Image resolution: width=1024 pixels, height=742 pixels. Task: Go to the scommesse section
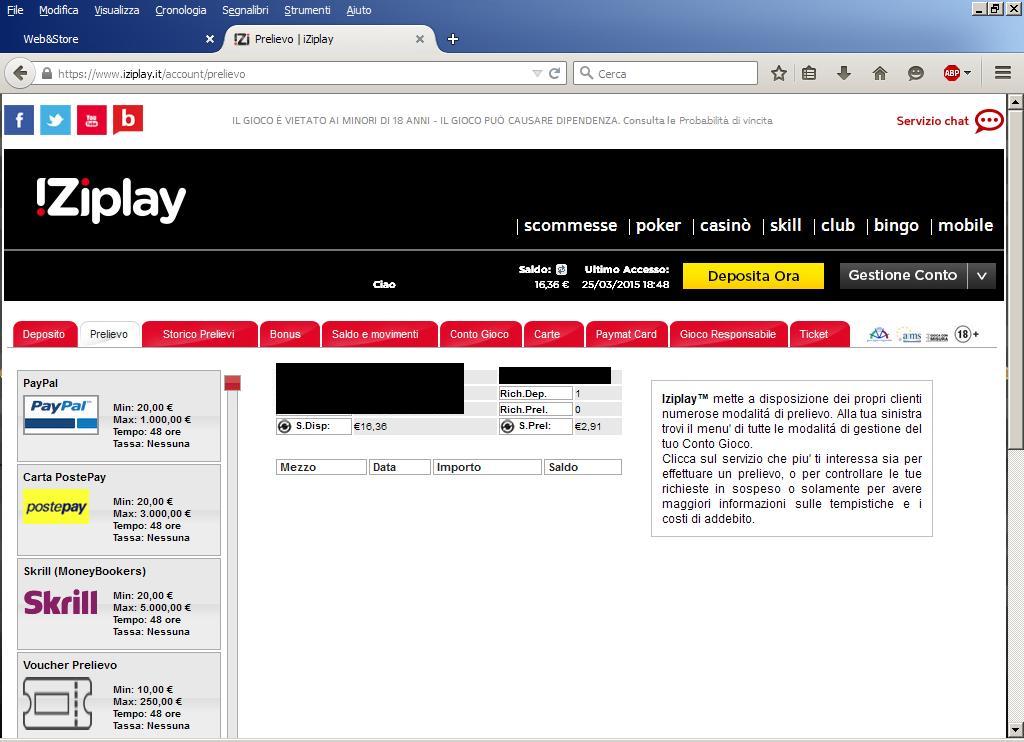[x=571, y=225]
